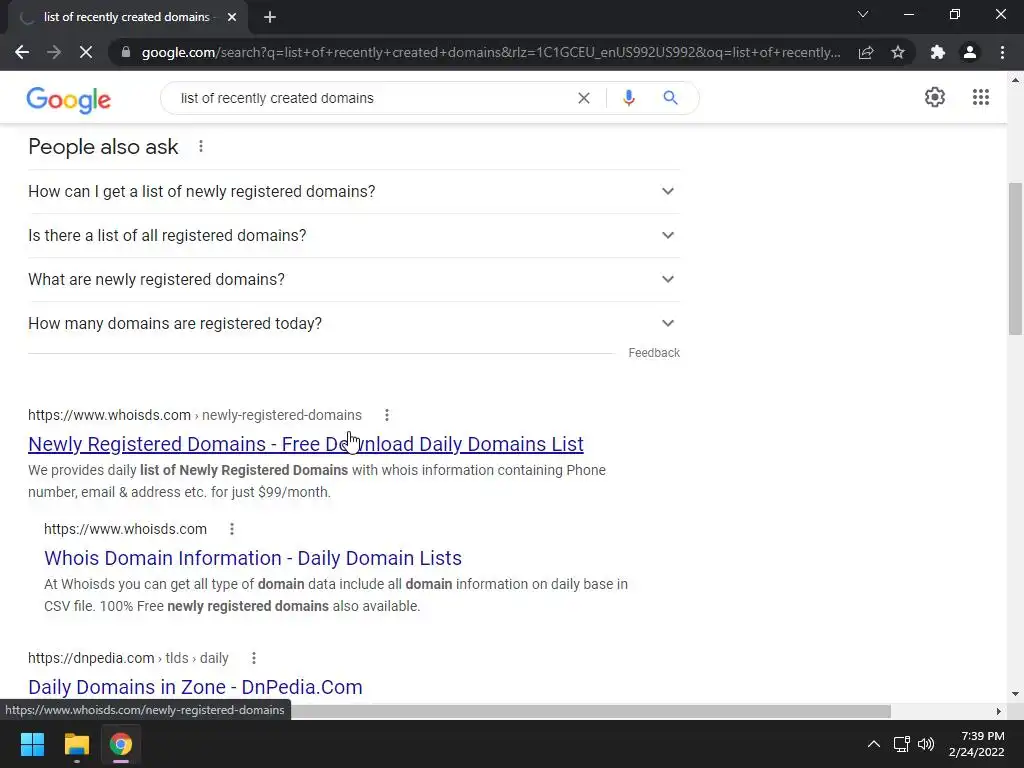Screen dimensions: 1024x768
Task: View site info padlock icon
Action: click(x=125, y=52)
